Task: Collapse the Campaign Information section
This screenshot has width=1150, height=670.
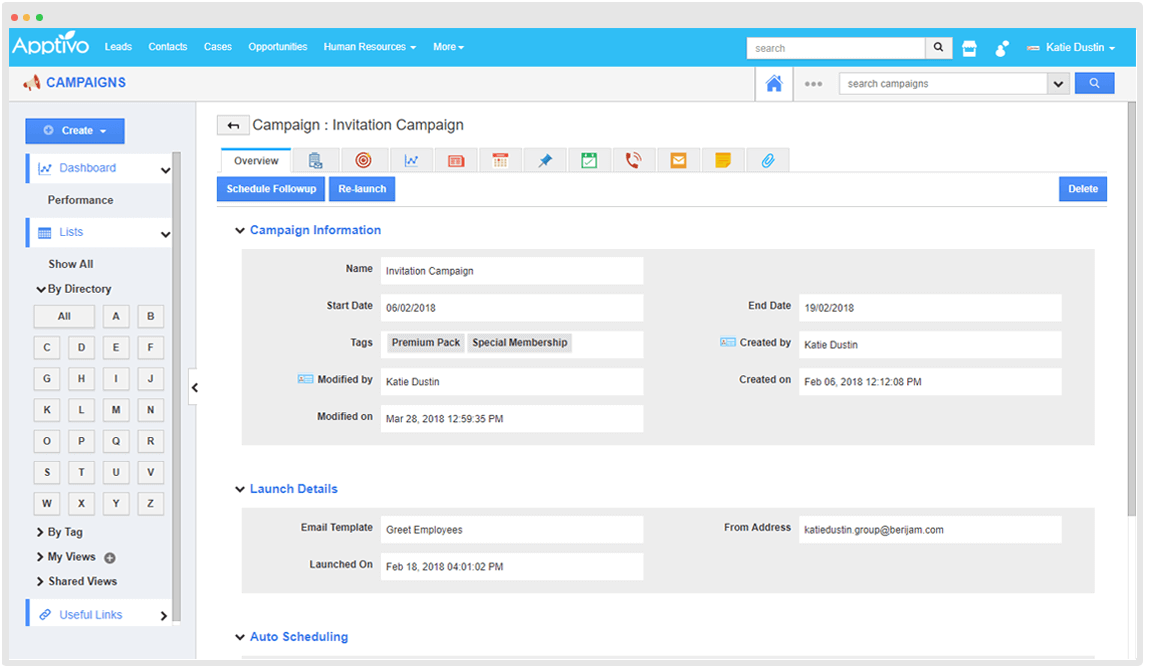Action: click(240, 231)
